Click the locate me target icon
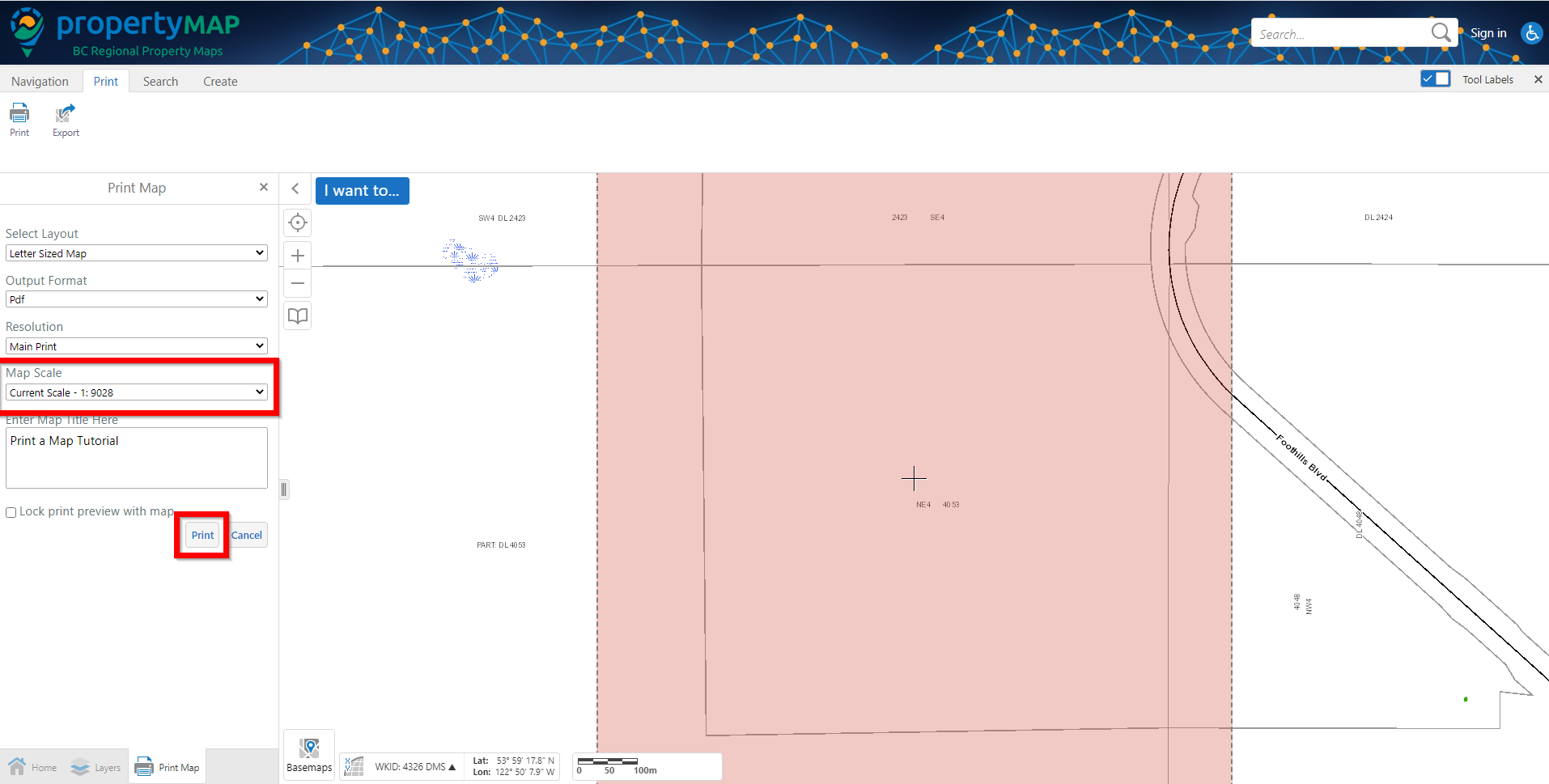Image resolution: width=1549 pixels, height=784 pixels. 298,222
